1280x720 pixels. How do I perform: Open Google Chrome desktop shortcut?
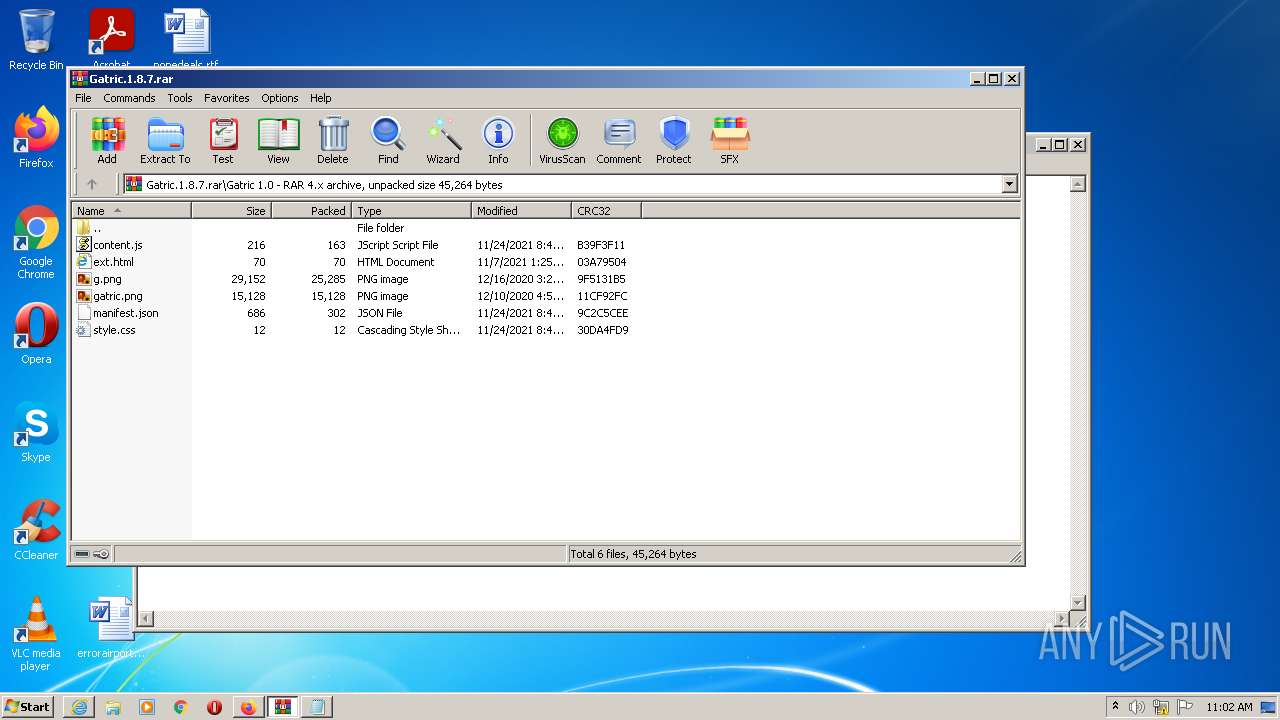[36, 243]
